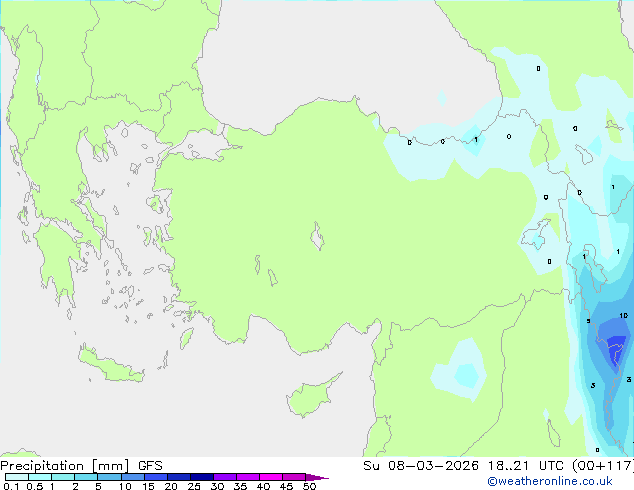Click the legend swatch between 5 and 10
The height and width of the screenshot is (490, 634).
coord(109,477)
